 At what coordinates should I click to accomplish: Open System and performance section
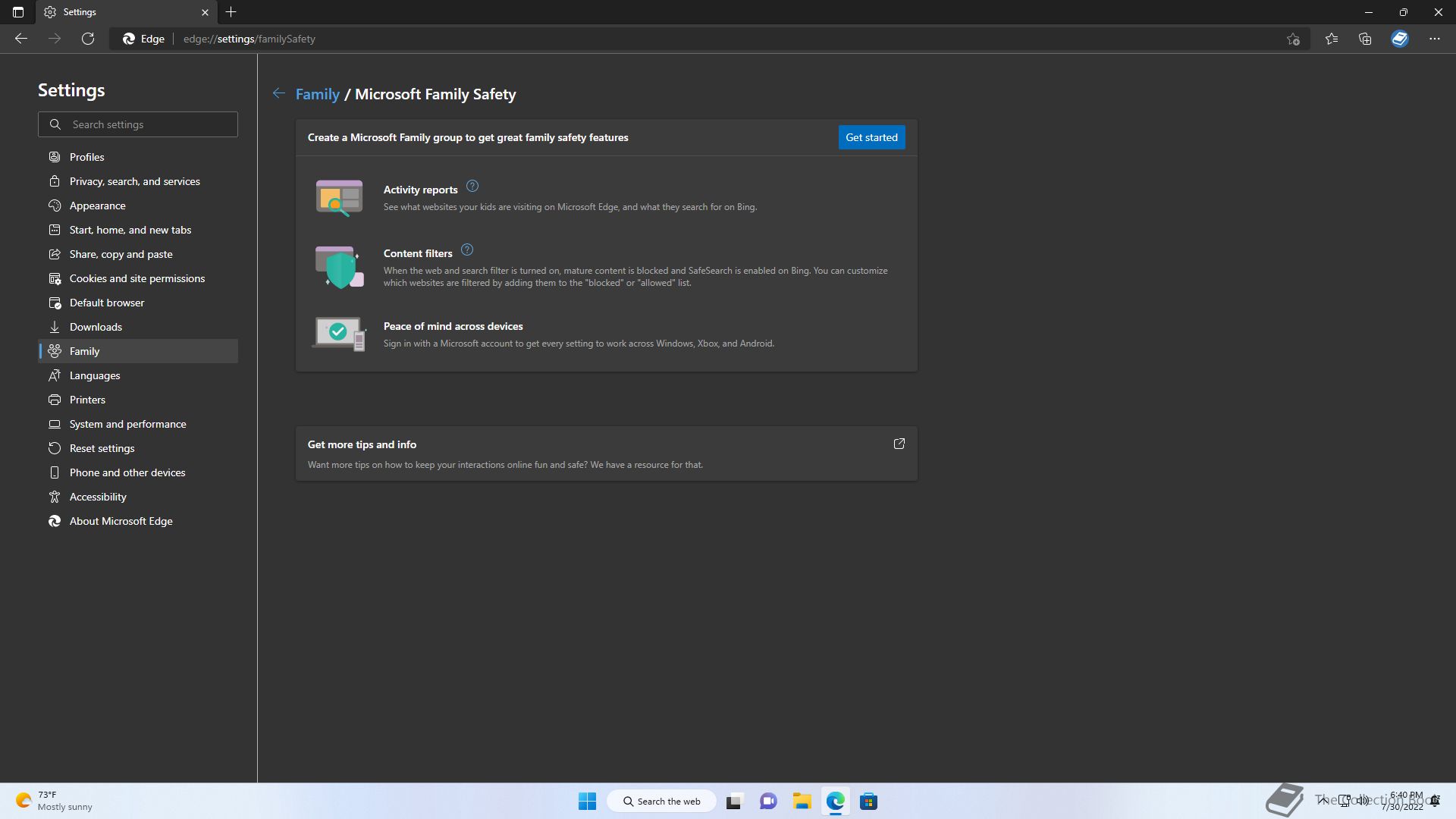(138, 424)
